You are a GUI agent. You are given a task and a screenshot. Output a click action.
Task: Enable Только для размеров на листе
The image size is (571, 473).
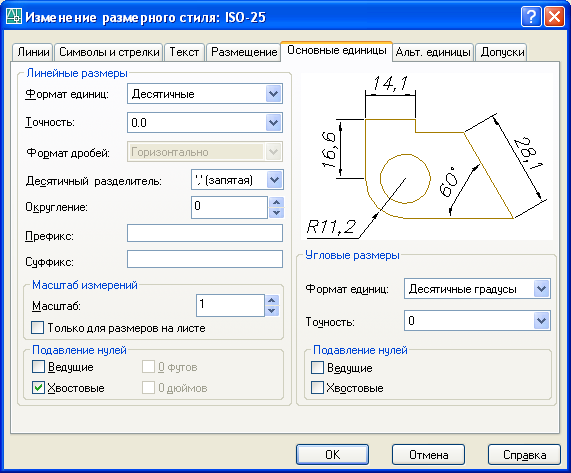[38, 328]
